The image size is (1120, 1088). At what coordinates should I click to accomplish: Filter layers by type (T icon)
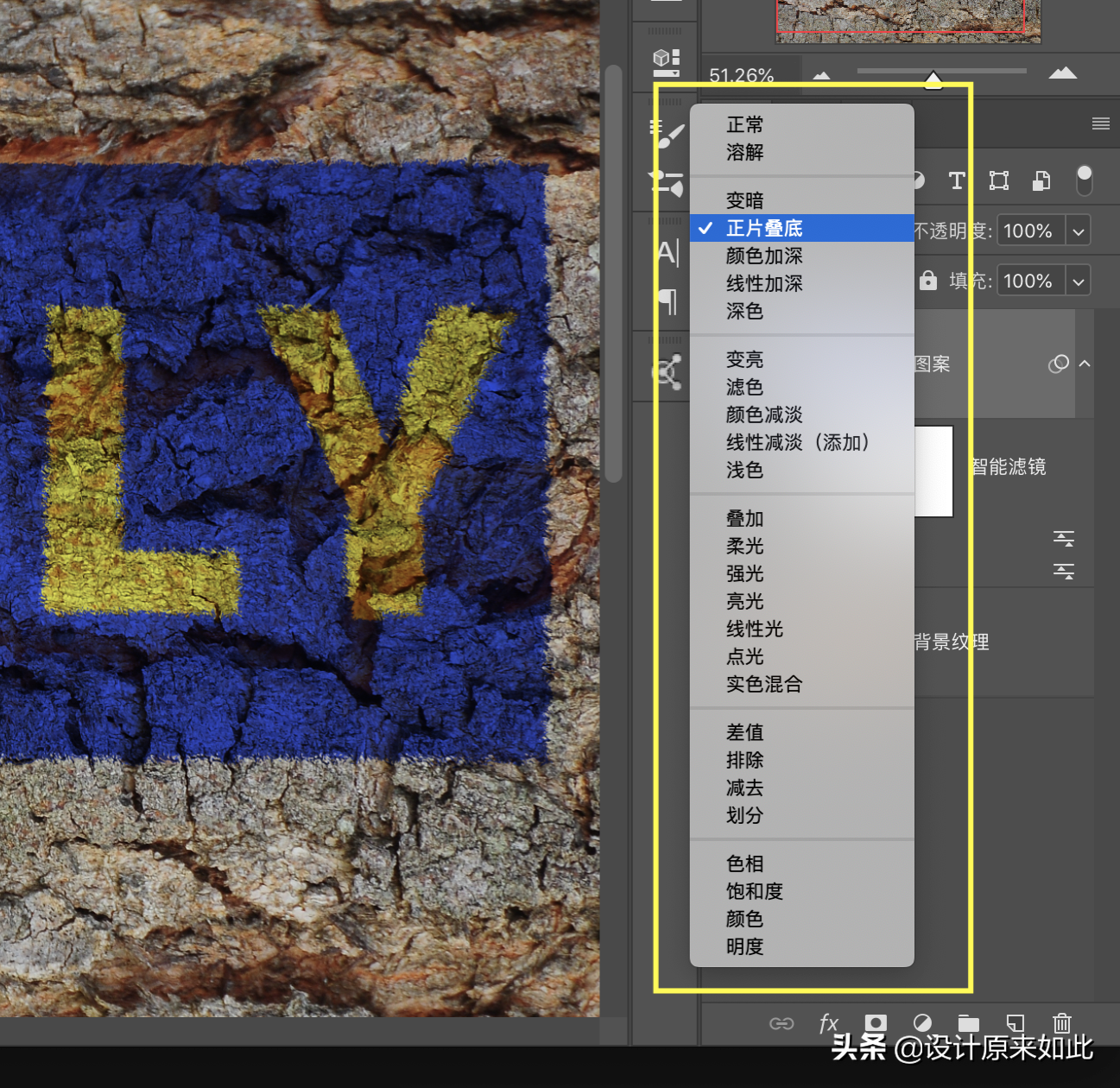pos(957,180)
